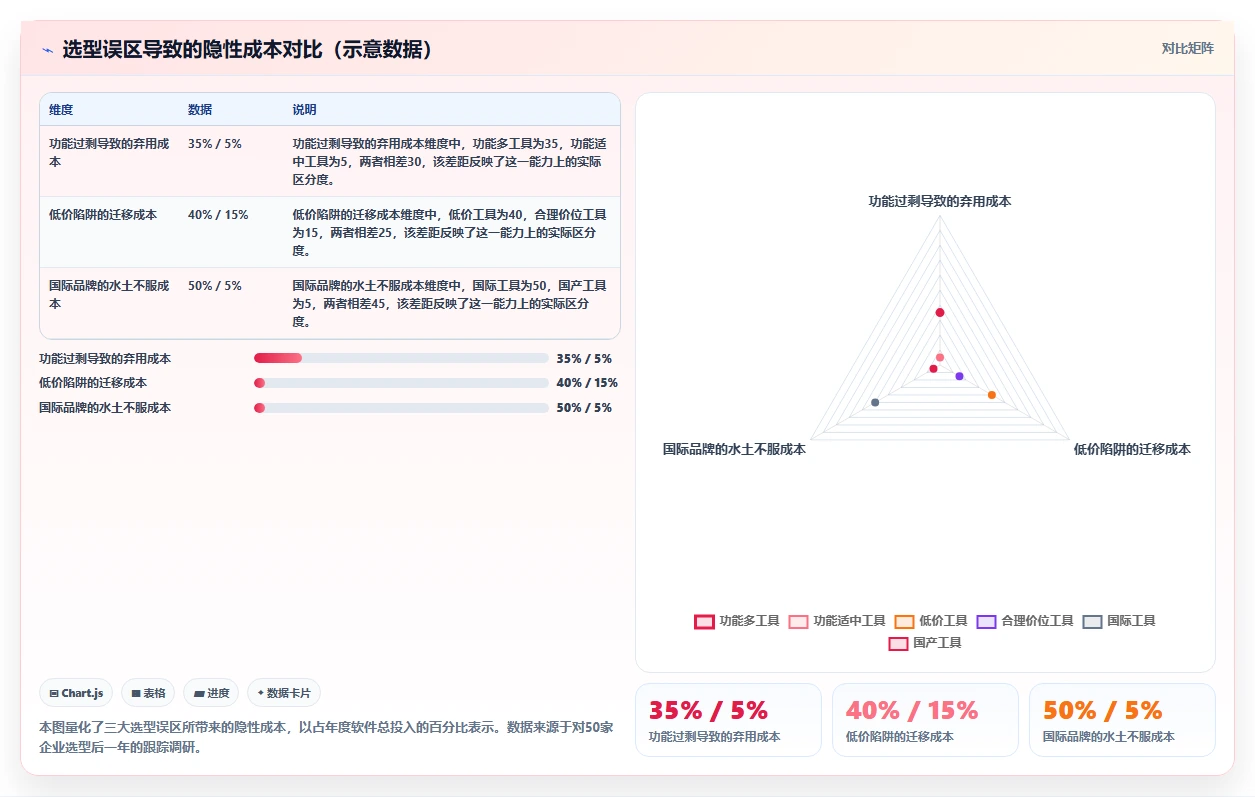Click the radar axis label 功能过剩导致的弃用成本
Screen dimensions: 1255x797
940,201
